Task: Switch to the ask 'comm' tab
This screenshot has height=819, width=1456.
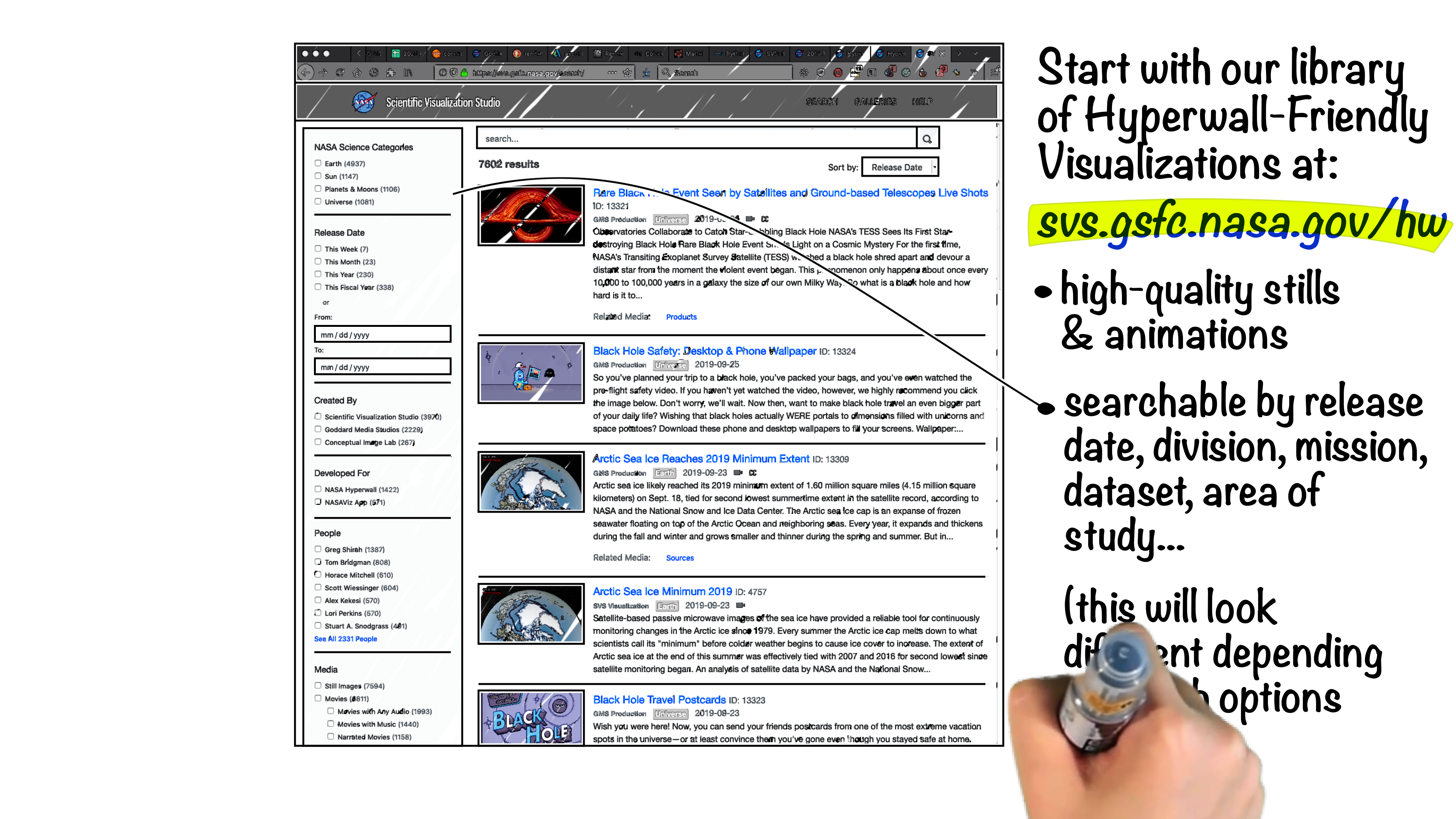Action: coord(447,54)
